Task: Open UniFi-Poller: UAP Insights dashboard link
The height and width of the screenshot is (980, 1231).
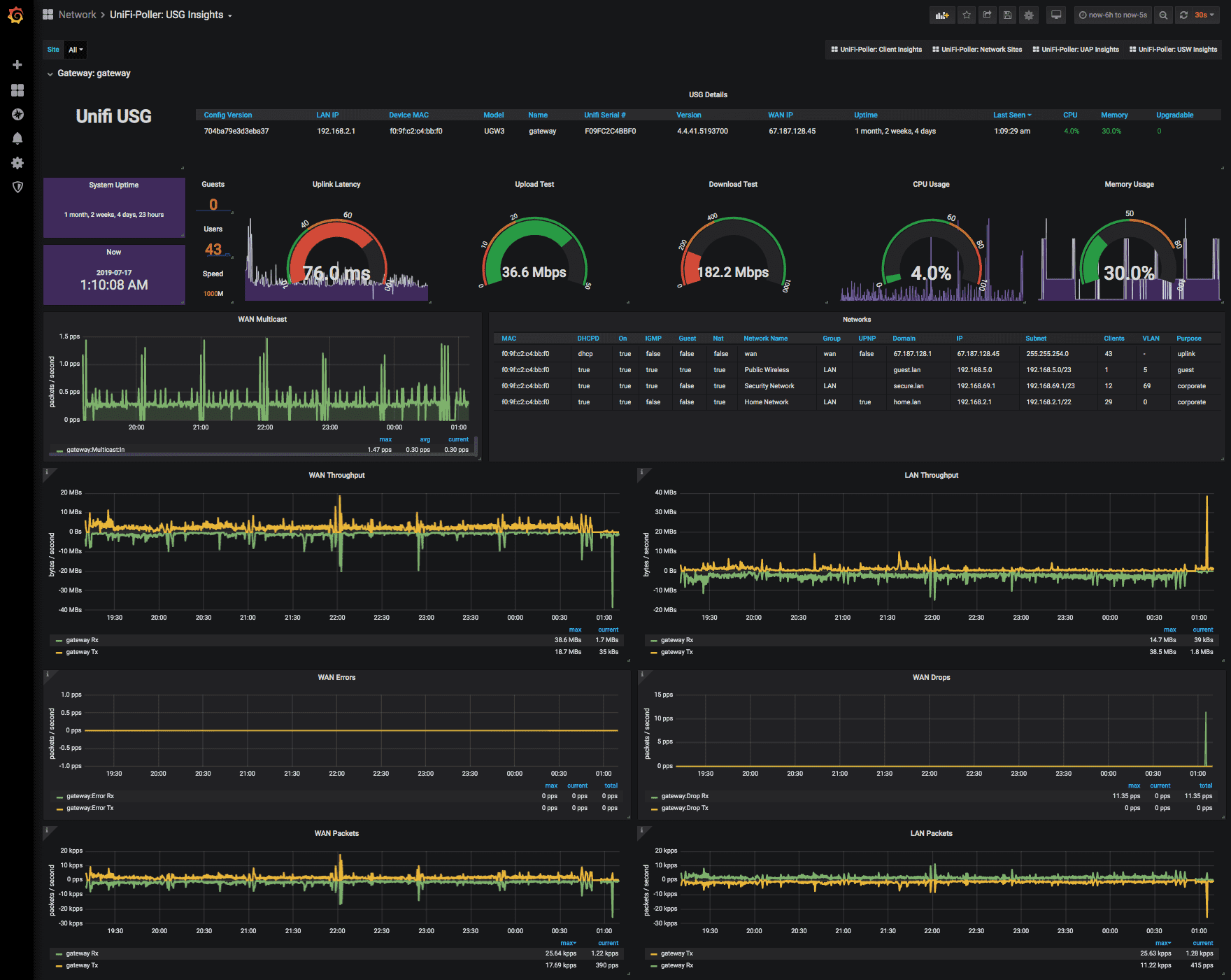Action: [1076, 50]
